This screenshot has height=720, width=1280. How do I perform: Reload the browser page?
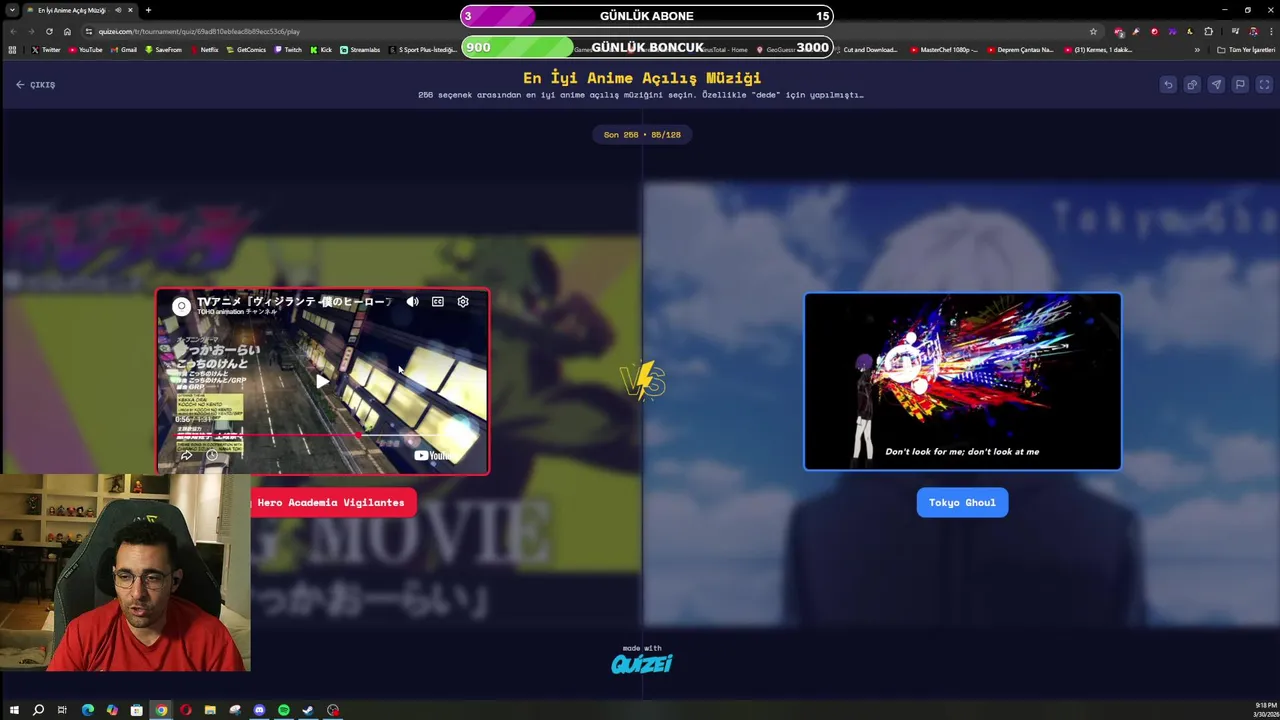(48, 31)
